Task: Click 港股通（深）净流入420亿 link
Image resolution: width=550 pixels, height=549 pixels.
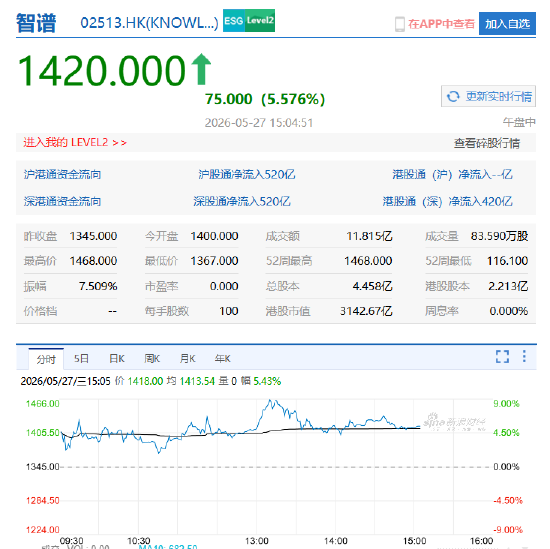Action: [x=448, y=201]
